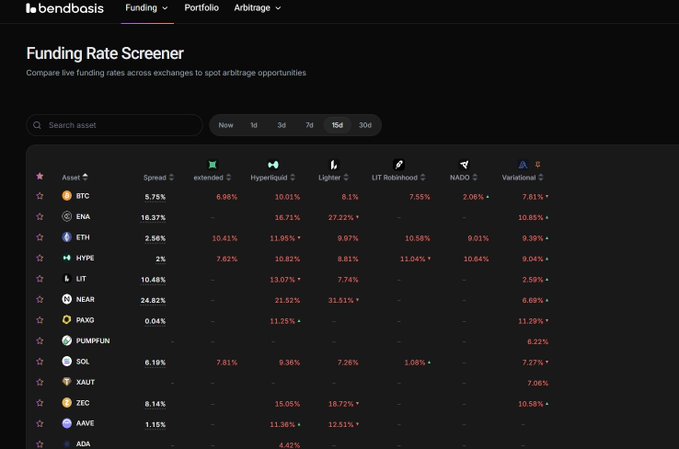Expand the Funding menu dropdown
679x449 pixels.
click(x=147, y=8)
